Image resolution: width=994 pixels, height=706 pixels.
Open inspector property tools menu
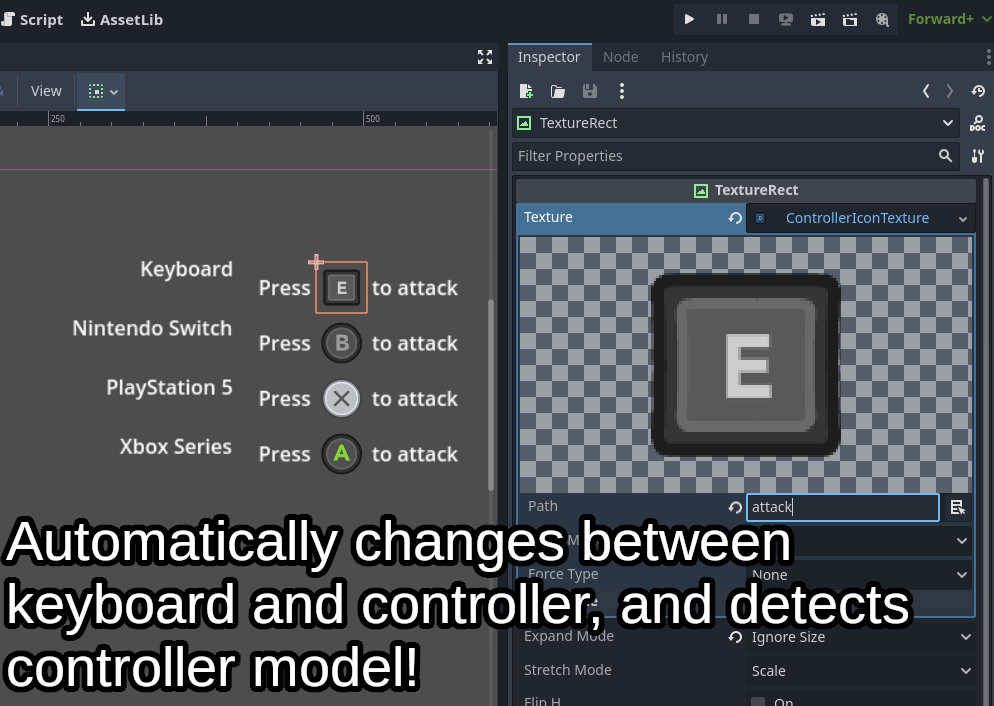tap(978, 156)
